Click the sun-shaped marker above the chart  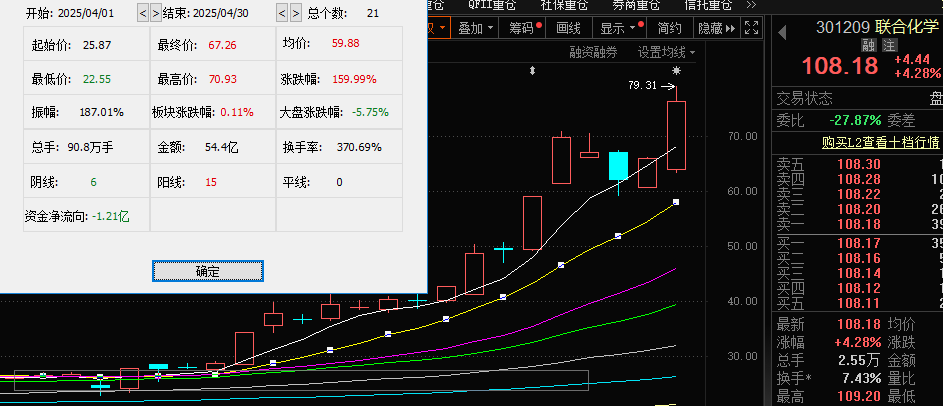tap(677, 71)
